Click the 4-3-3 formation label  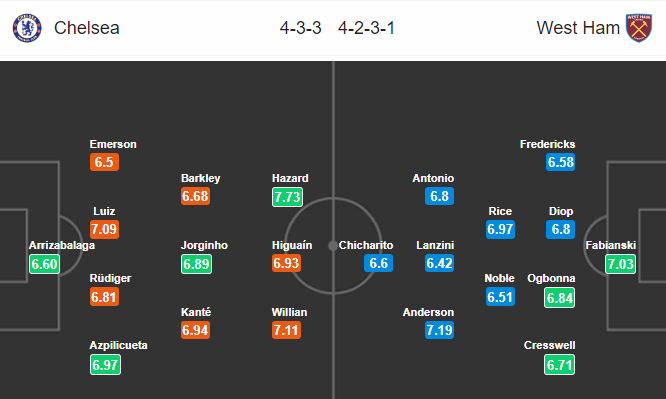[x=301, y=28]
